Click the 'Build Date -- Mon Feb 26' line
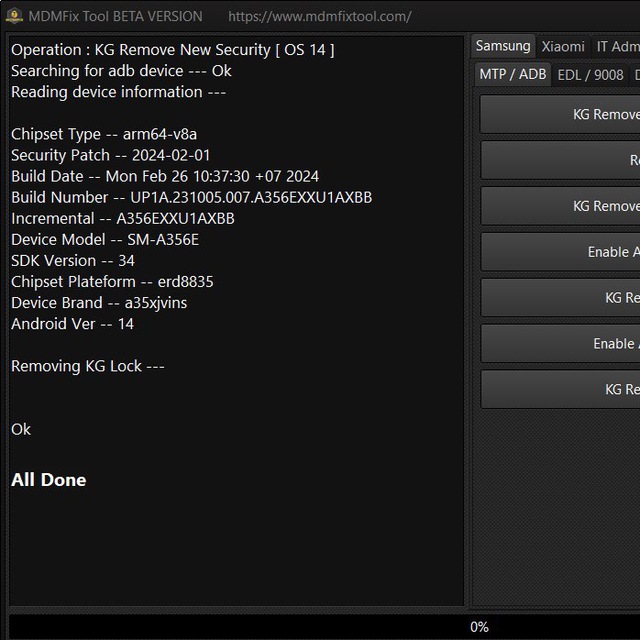 tap(165, 176)
